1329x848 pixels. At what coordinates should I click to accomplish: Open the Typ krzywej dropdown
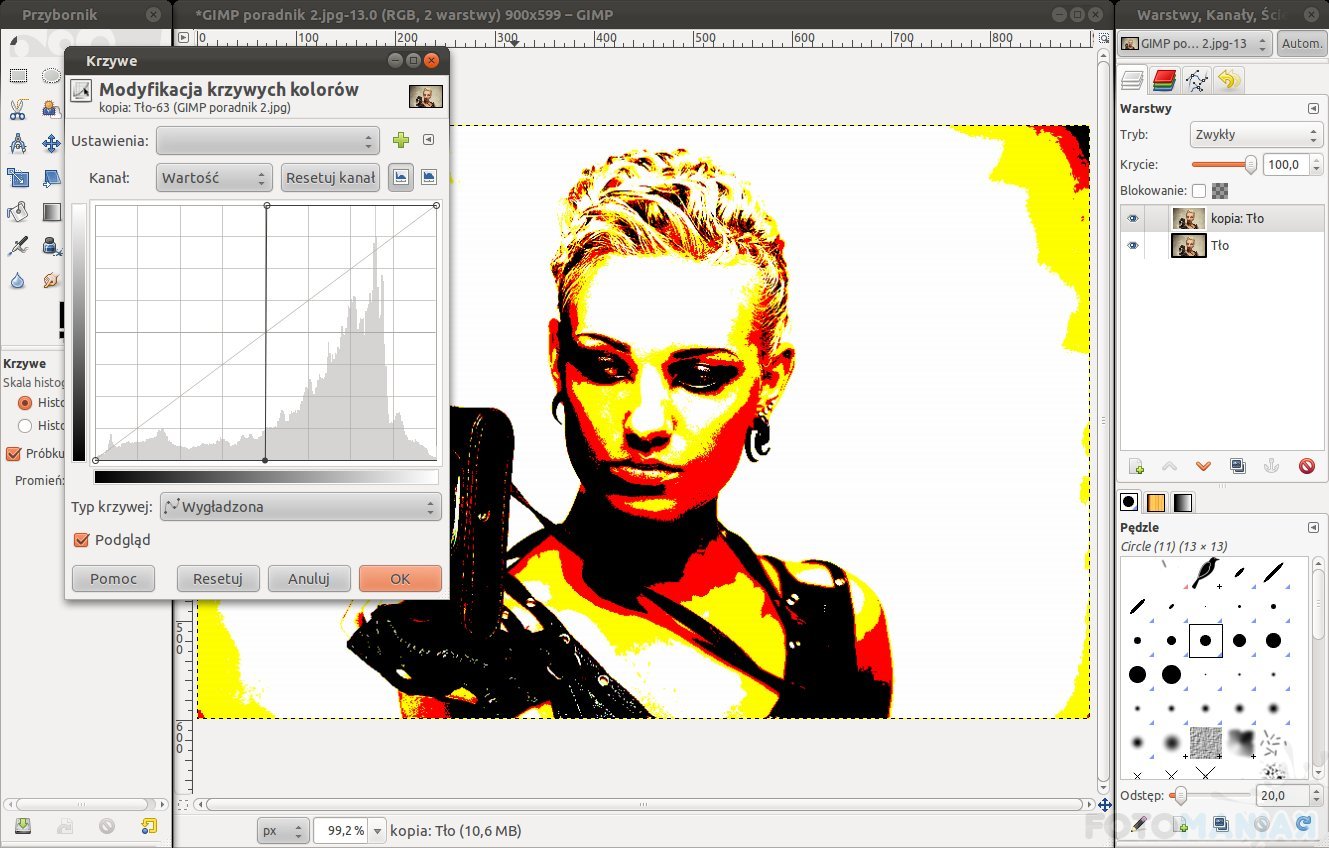pyautogui.click(x=300, y=507)
